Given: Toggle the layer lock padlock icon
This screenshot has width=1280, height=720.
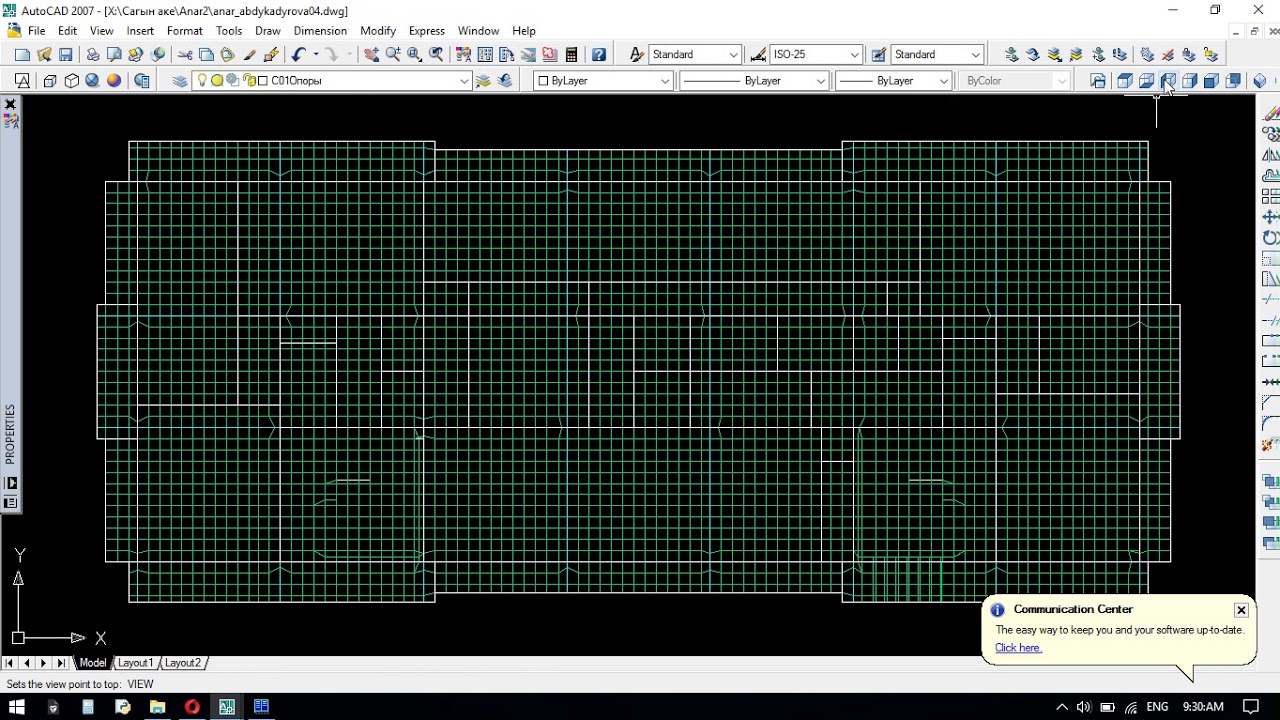Looking at the screenshot, I should 250,81.
